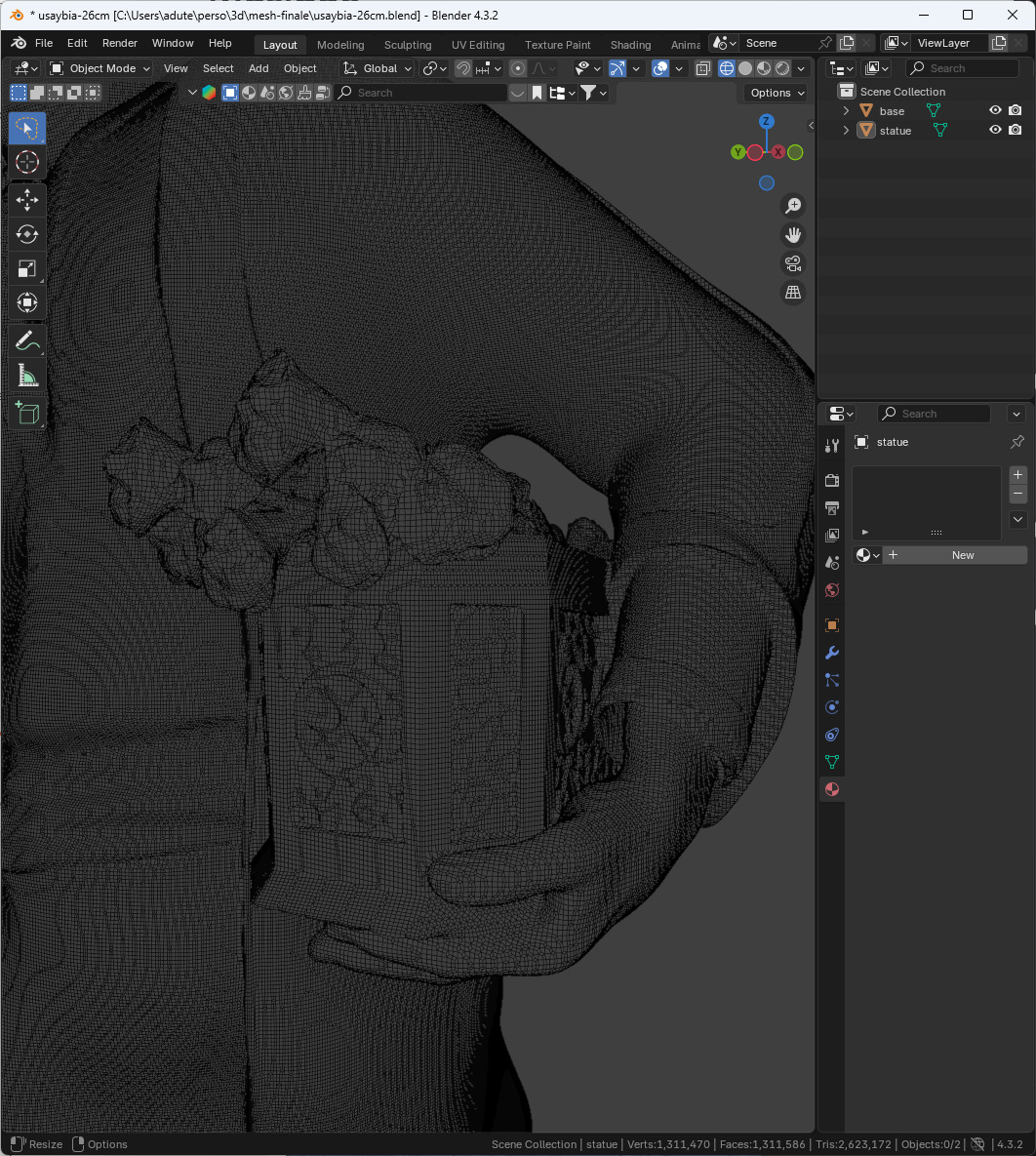Switch to the UV Editing workspace tab
1036x1156 pixels.
(x=478, y=45)
